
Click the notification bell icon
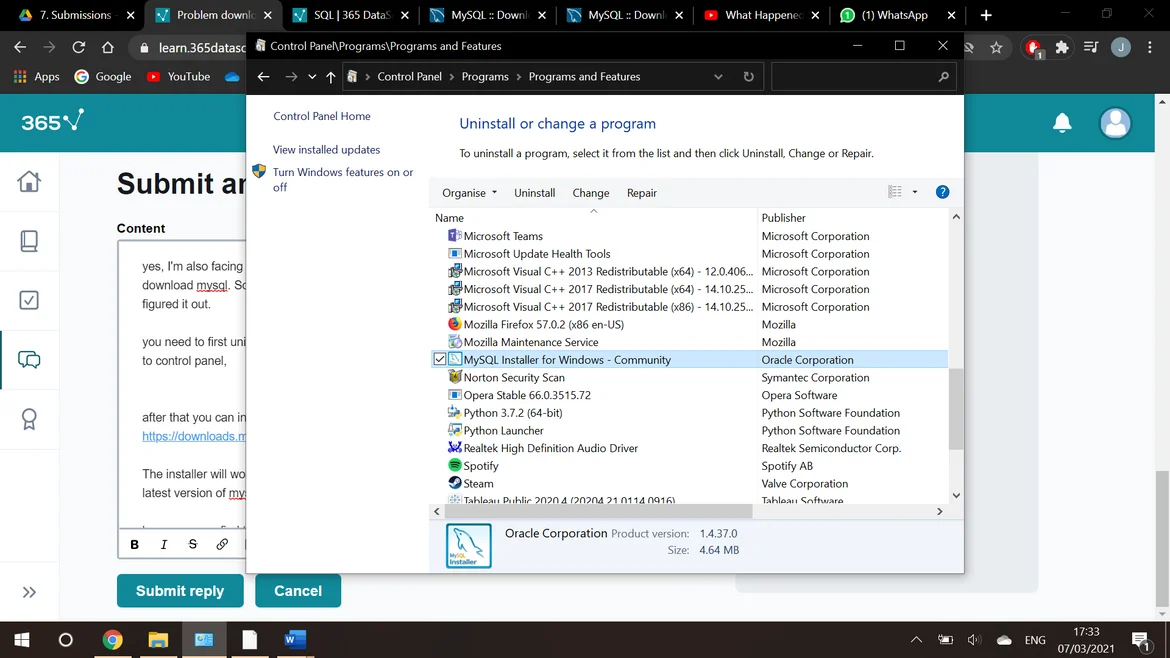pos(1062,123)
